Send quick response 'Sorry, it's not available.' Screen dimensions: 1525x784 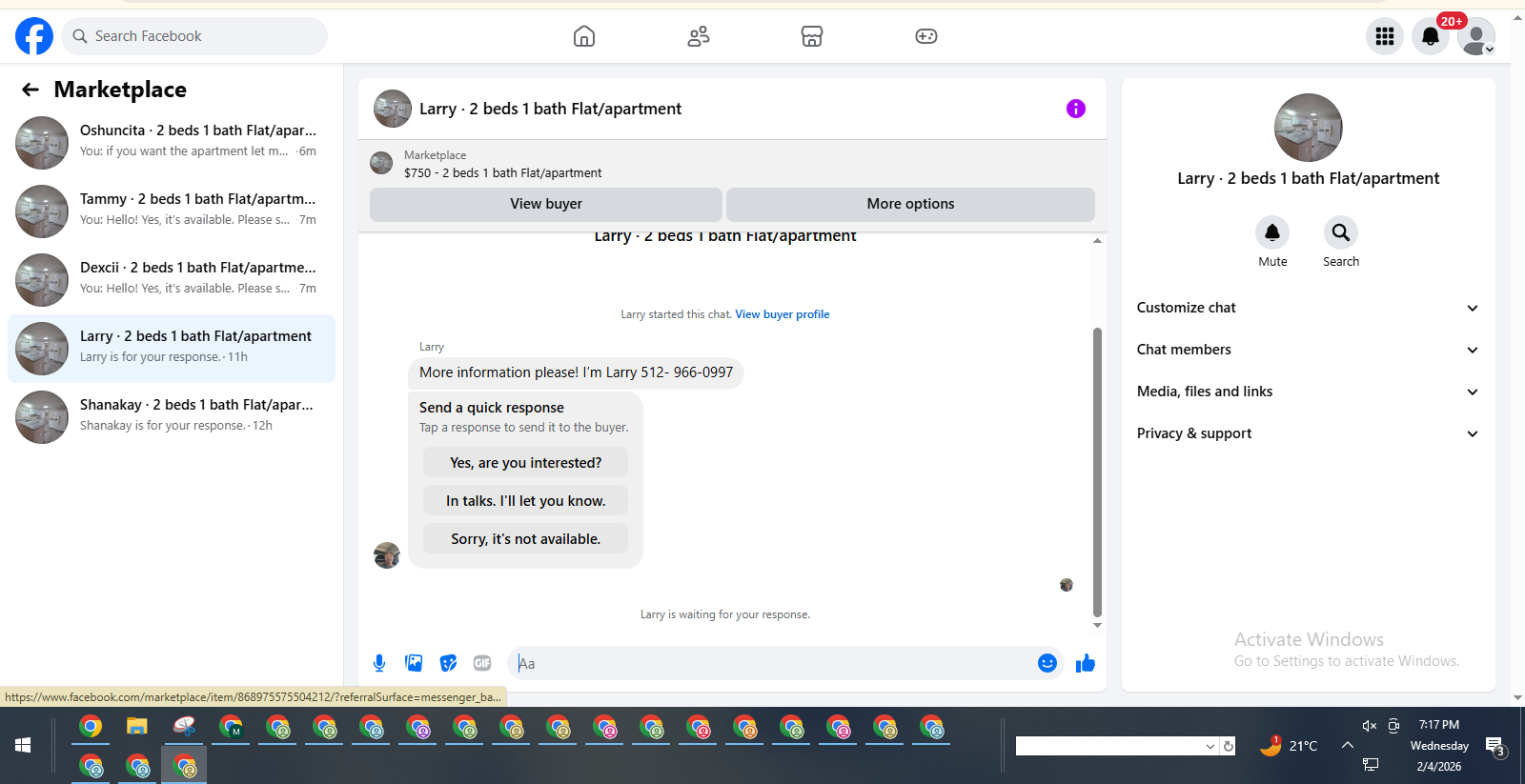click(x=526, y=539)
